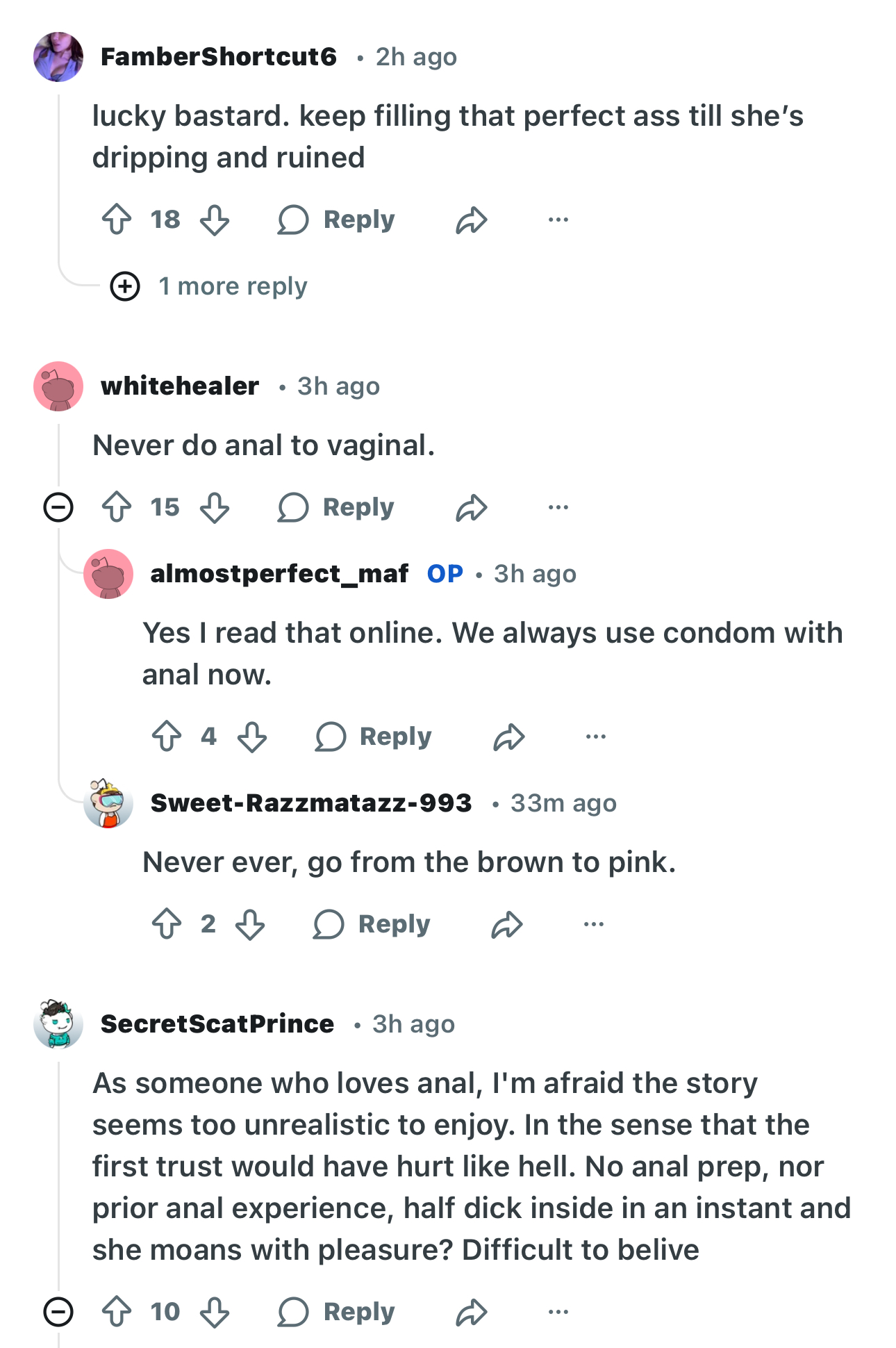The image size is (896, 1348).
Task: Click FamberShortcut6's avatar picture
Action: point(58,57)
